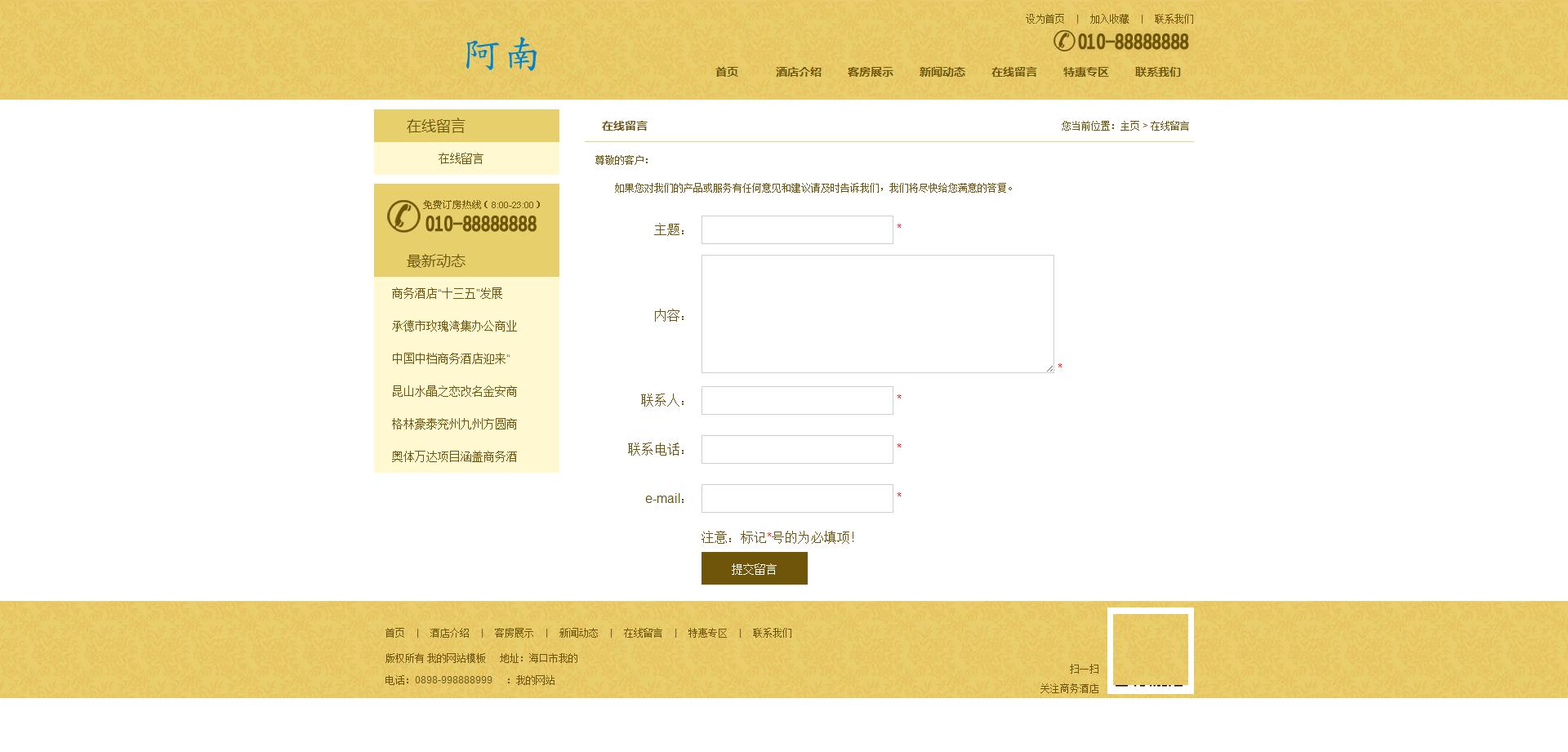
Task: Open news item 昆山水晶之恋改名金安商
Action: 454,391
